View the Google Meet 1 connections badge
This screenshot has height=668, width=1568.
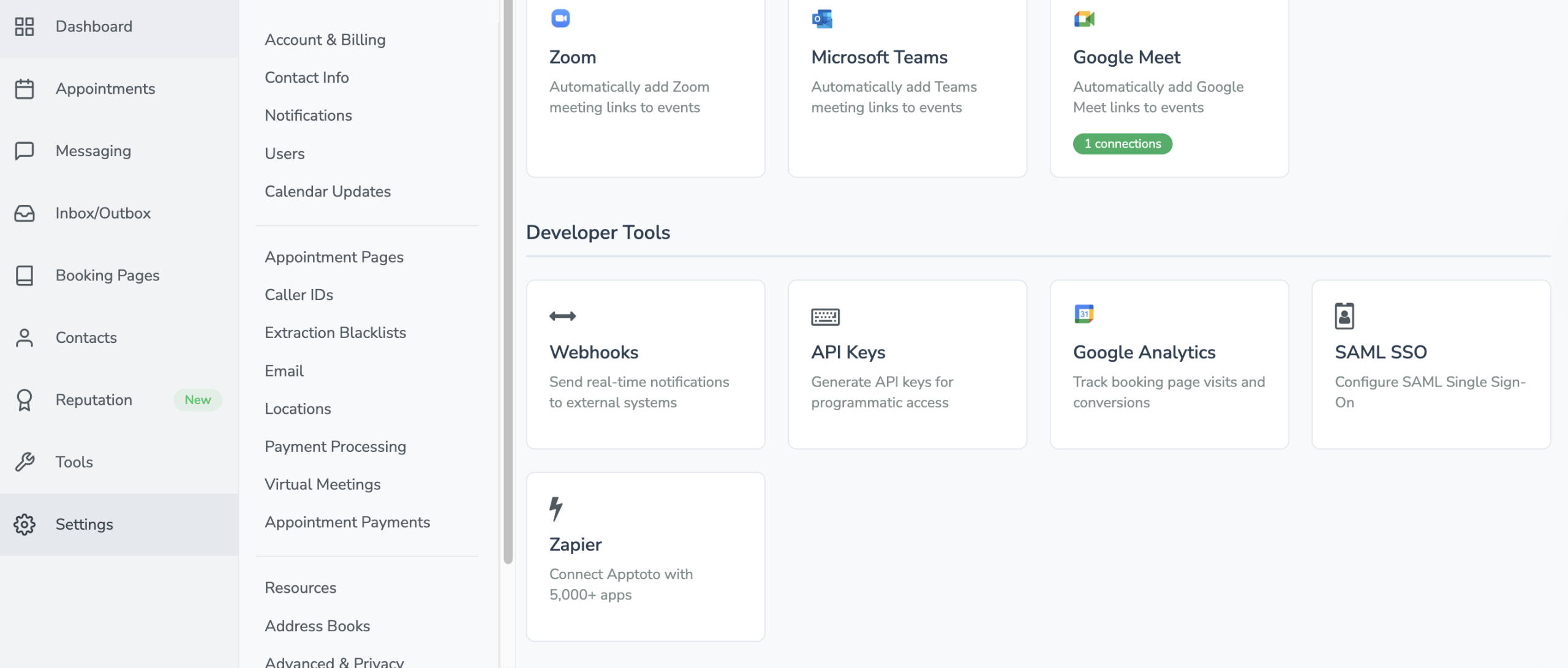tap(1121, 144)
